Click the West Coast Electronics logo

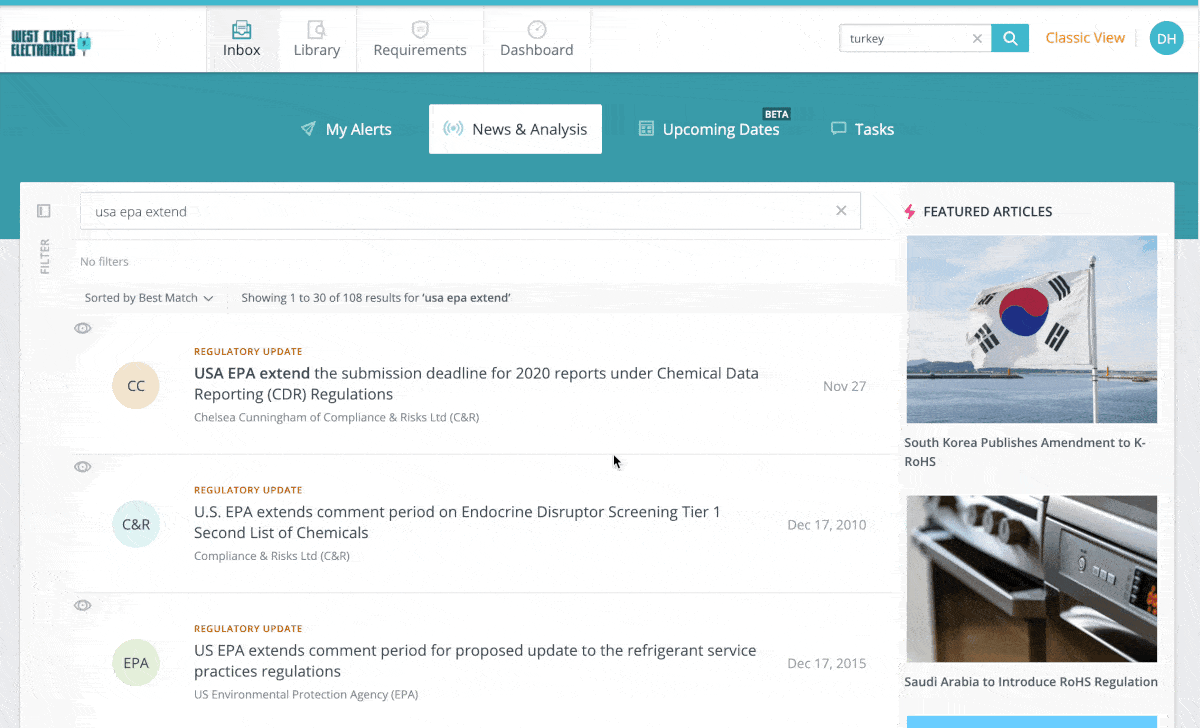(50, 42)
